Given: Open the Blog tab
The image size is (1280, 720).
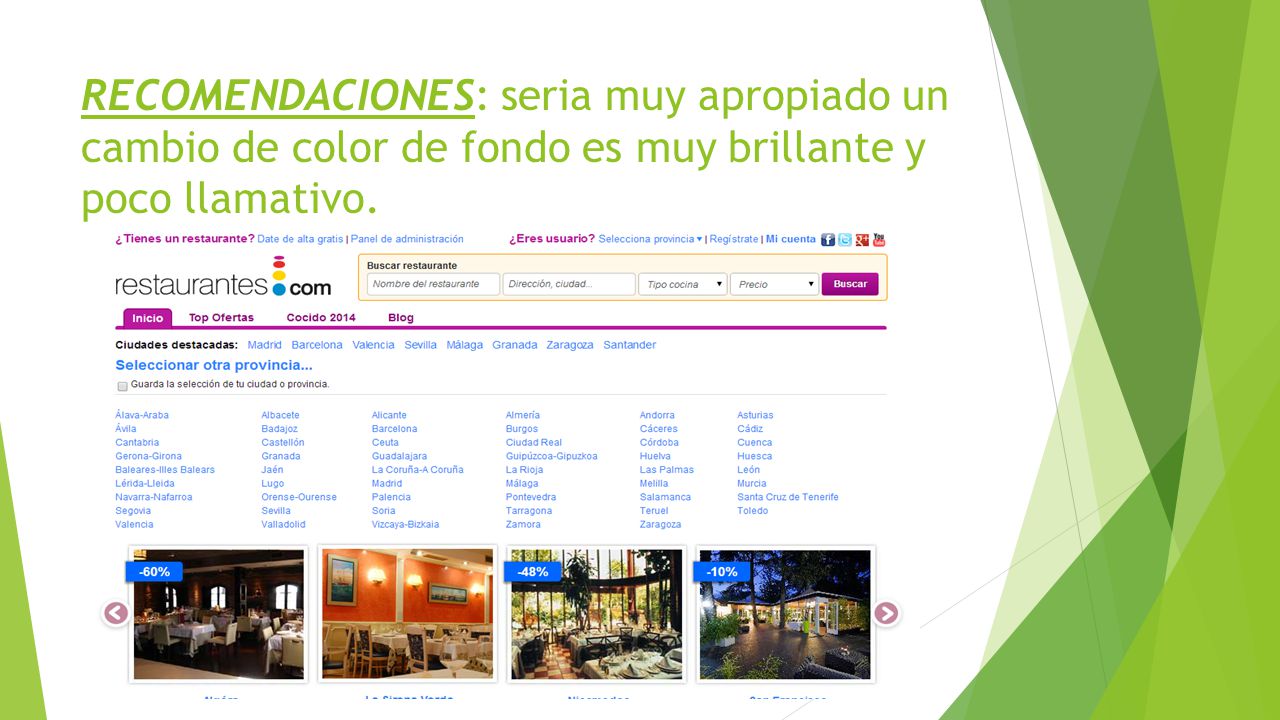Looking at the screenshot, I should pos(401,318).
